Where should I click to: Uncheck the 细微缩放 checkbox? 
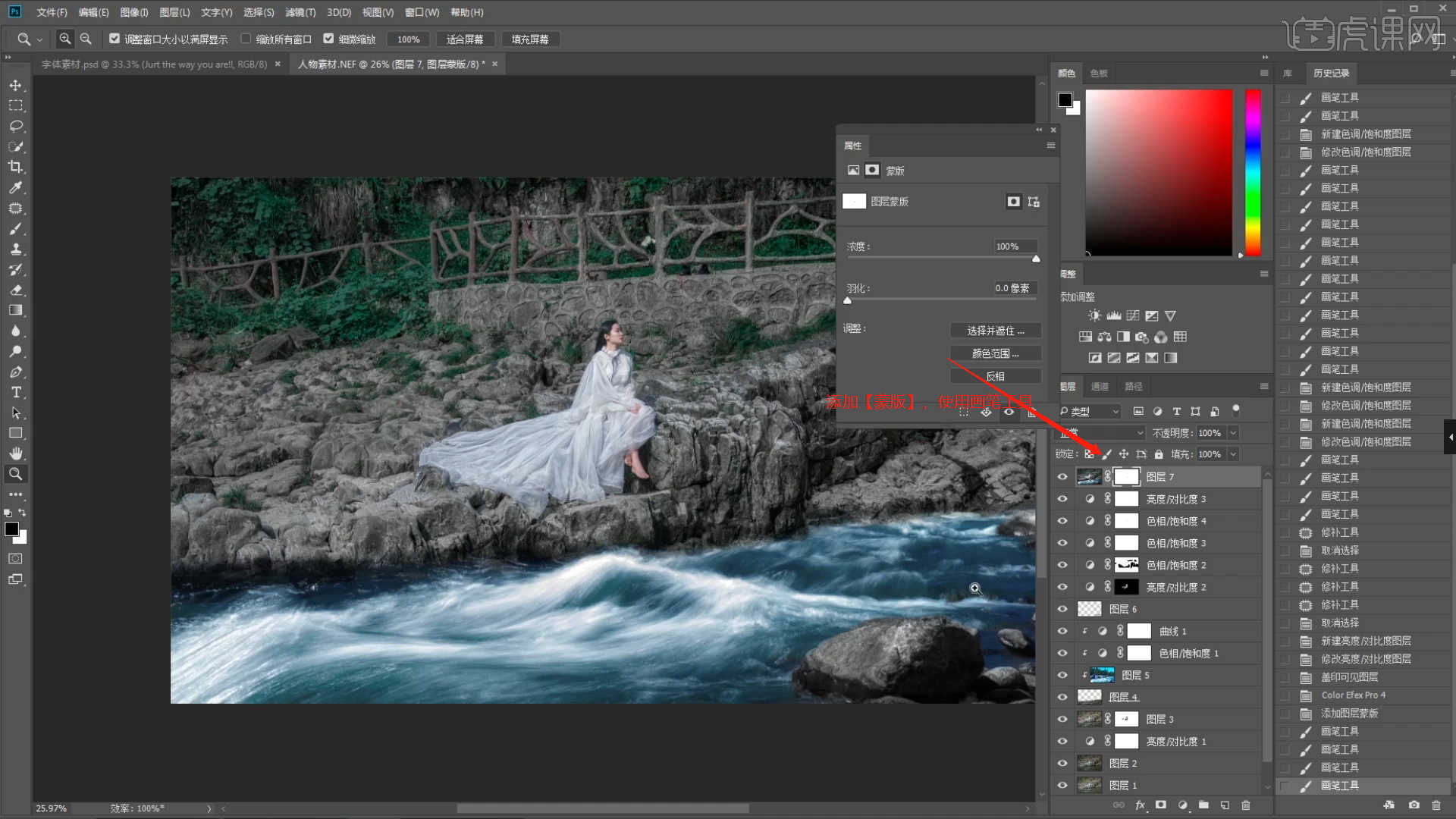(x=328, y=39)
